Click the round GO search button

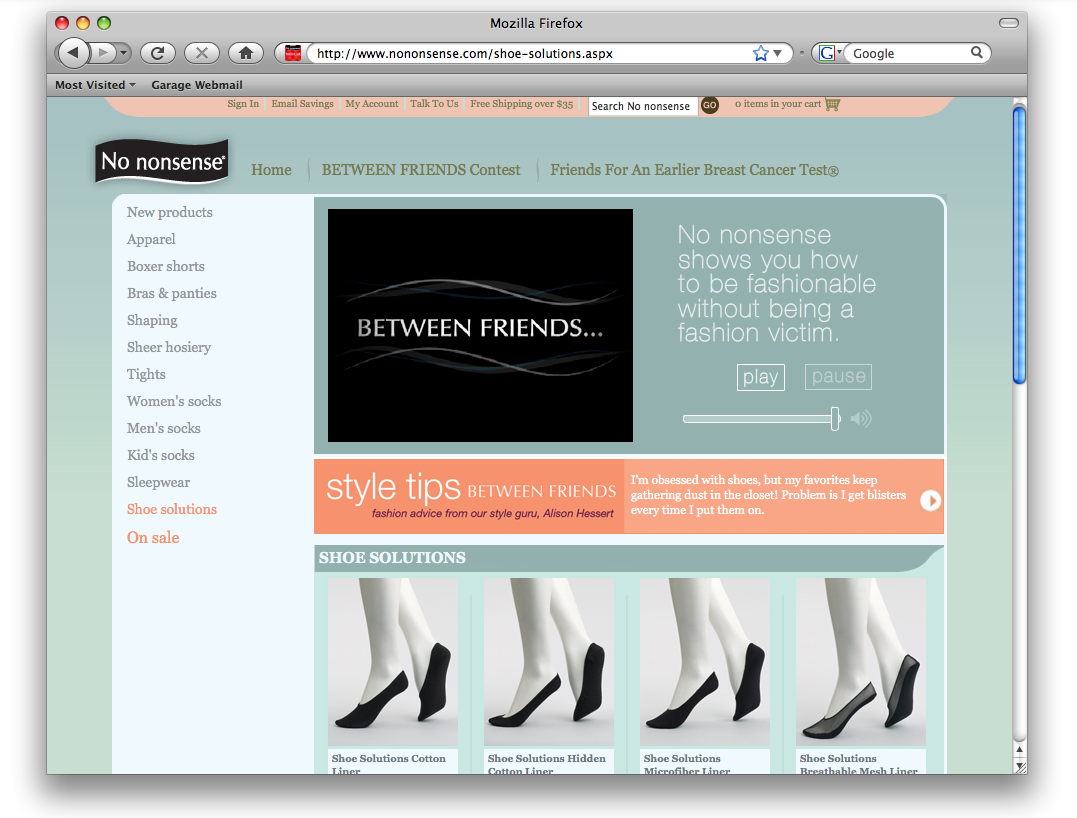point(710,106)
